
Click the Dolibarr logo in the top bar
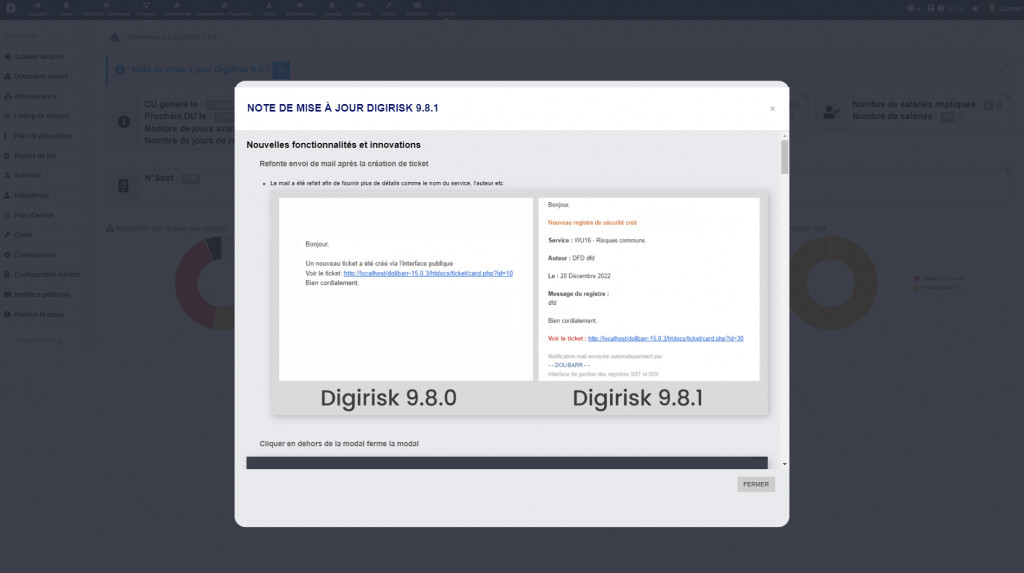(10, 8)
